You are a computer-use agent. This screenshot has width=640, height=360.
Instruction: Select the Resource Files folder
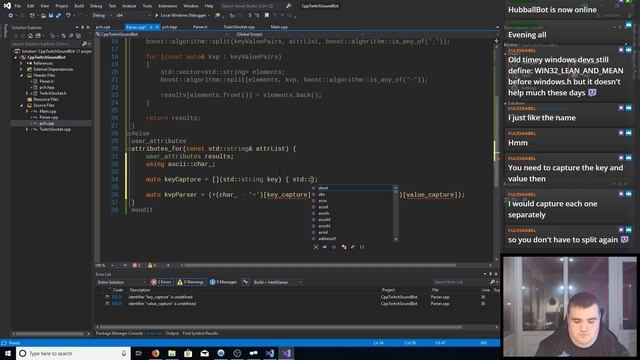point(46,99)
